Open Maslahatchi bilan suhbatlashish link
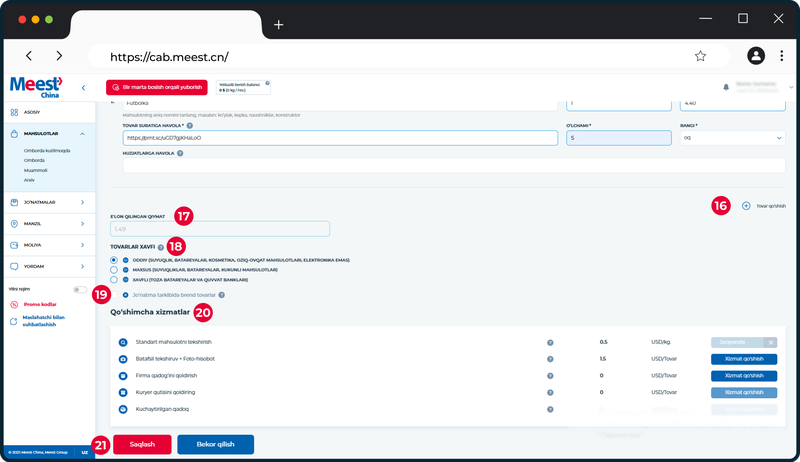The width and height of the screenshot is (800, 462). pyautogui.click(x=43, y=321)
